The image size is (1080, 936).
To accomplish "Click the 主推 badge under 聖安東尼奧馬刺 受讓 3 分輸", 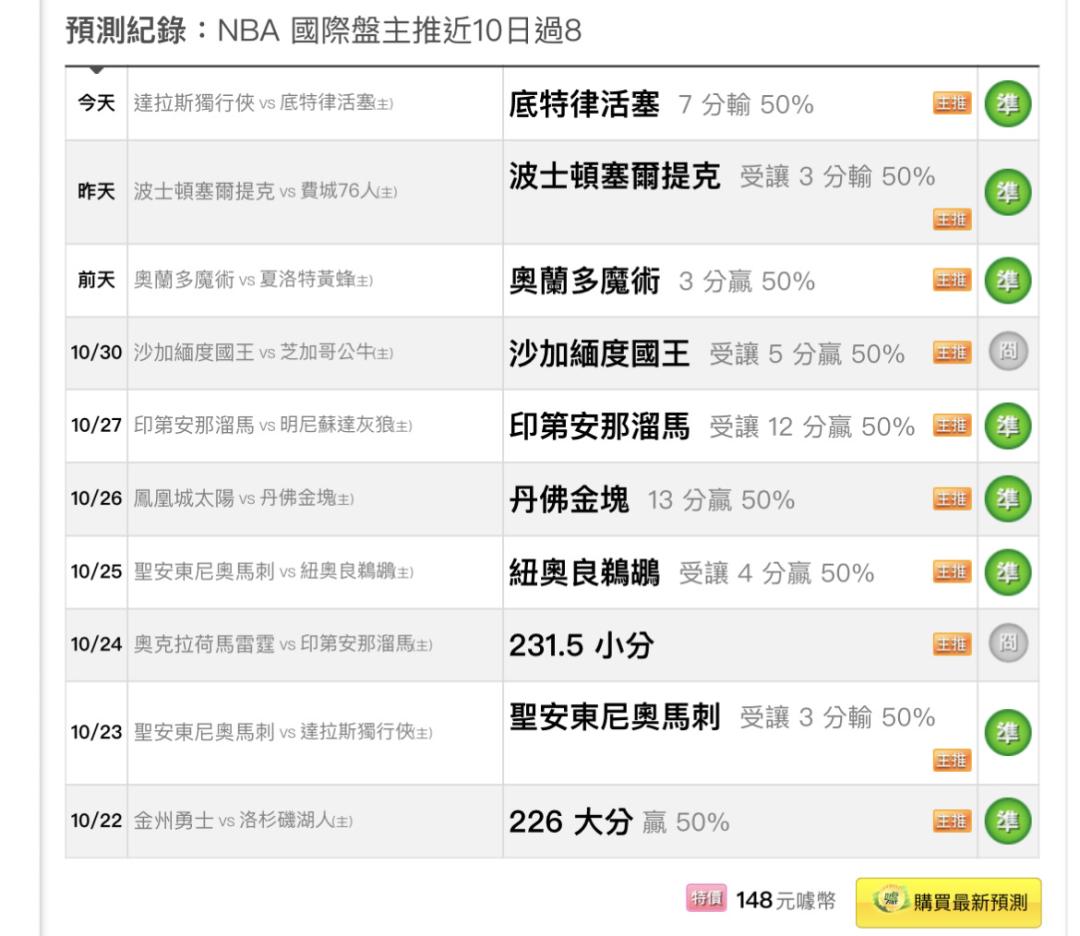I will click(952, 760).
